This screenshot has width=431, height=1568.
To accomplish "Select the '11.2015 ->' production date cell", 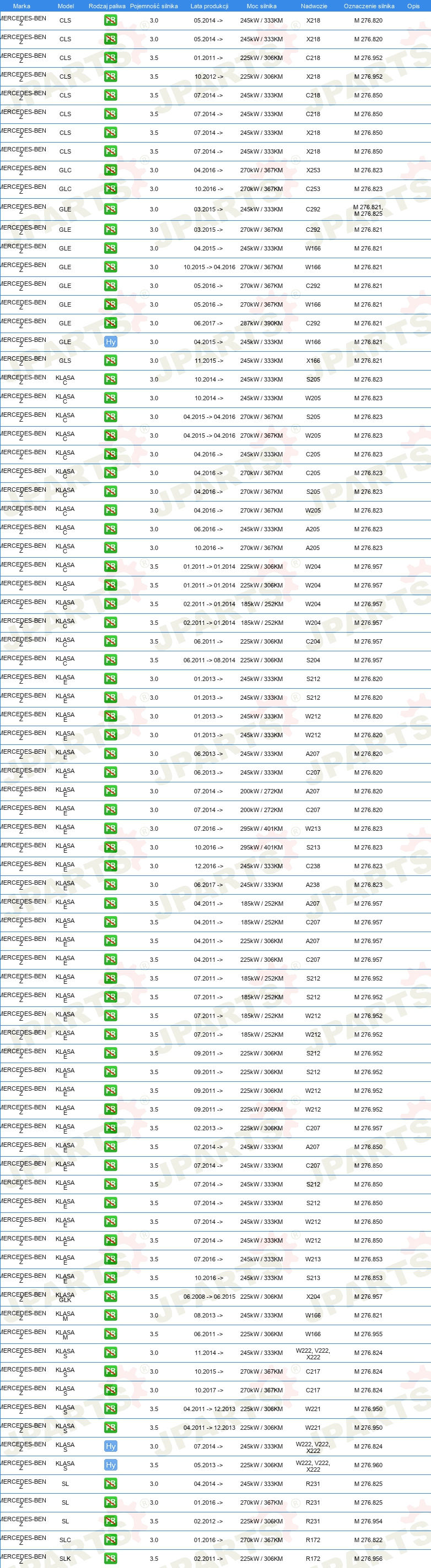I will pos(208,361).
